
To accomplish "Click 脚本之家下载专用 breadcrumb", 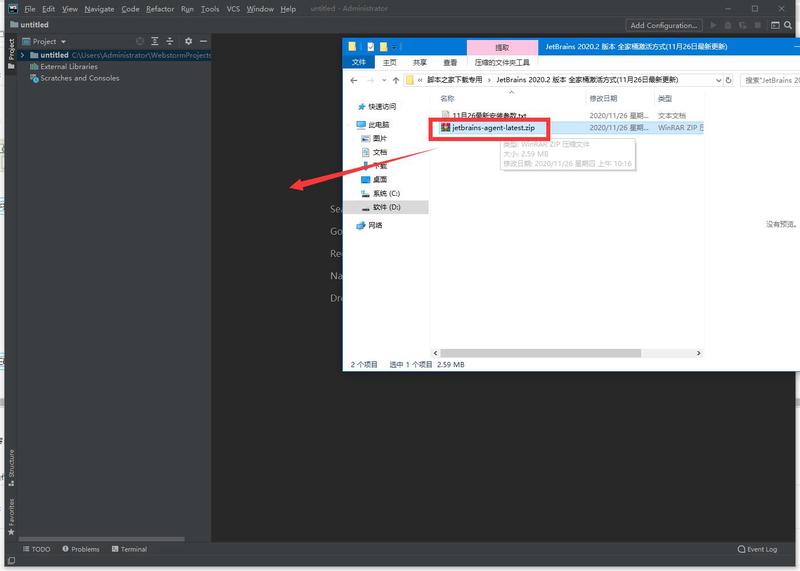I will (x=455, y=80).
